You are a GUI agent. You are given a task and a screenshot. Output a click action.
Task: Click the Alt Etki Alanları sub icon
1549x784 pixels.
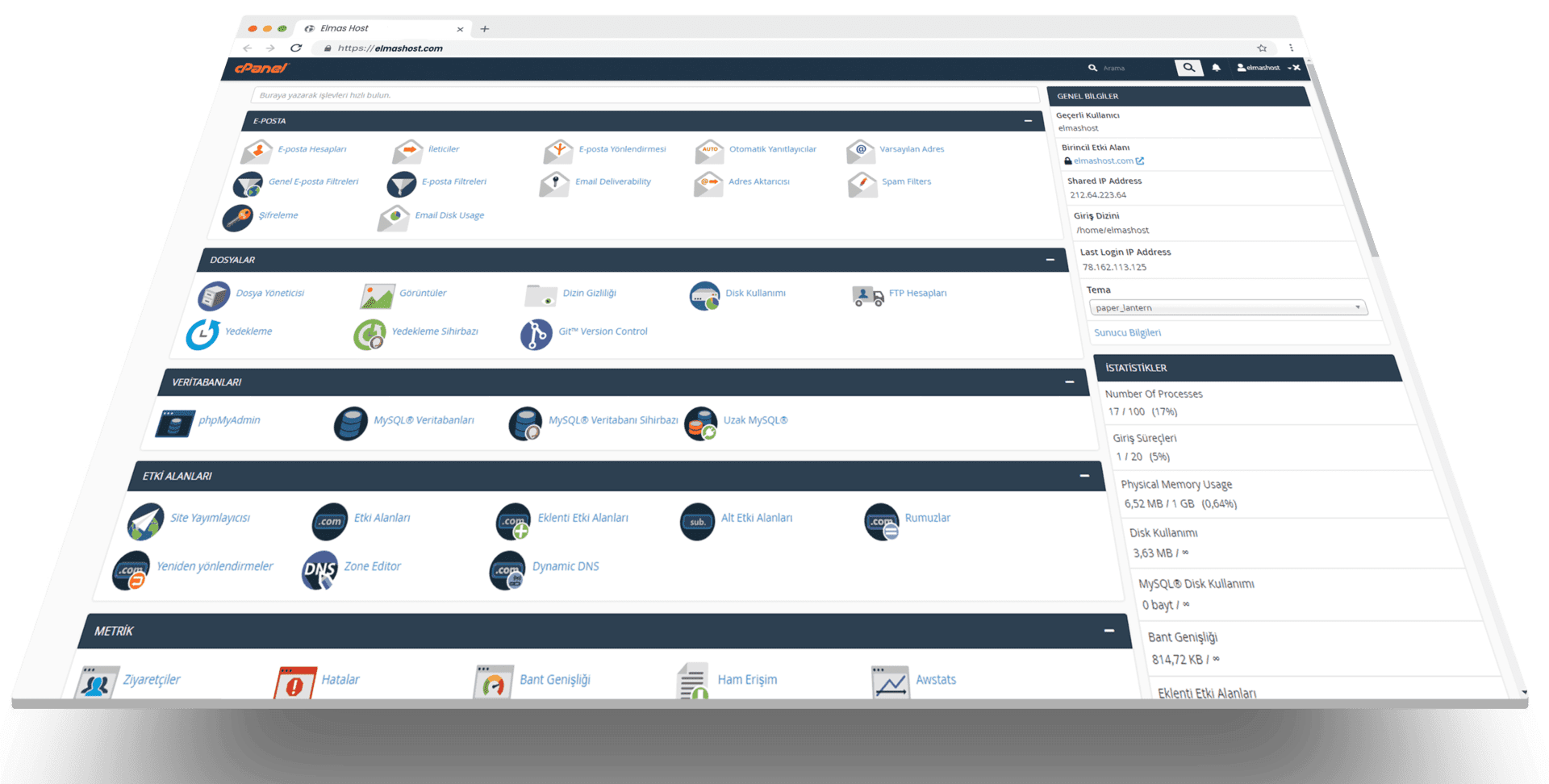(x=698, y=522)
